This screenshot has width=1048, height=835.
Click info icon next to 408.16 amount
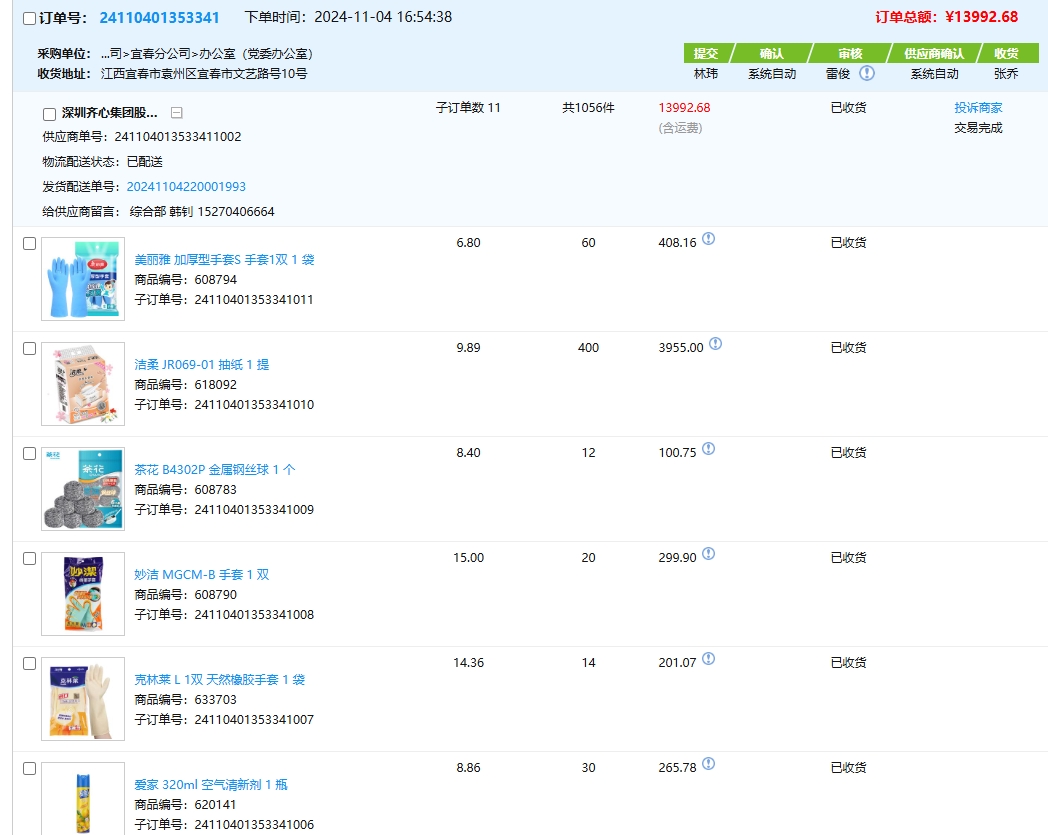(x=708, y=239)
